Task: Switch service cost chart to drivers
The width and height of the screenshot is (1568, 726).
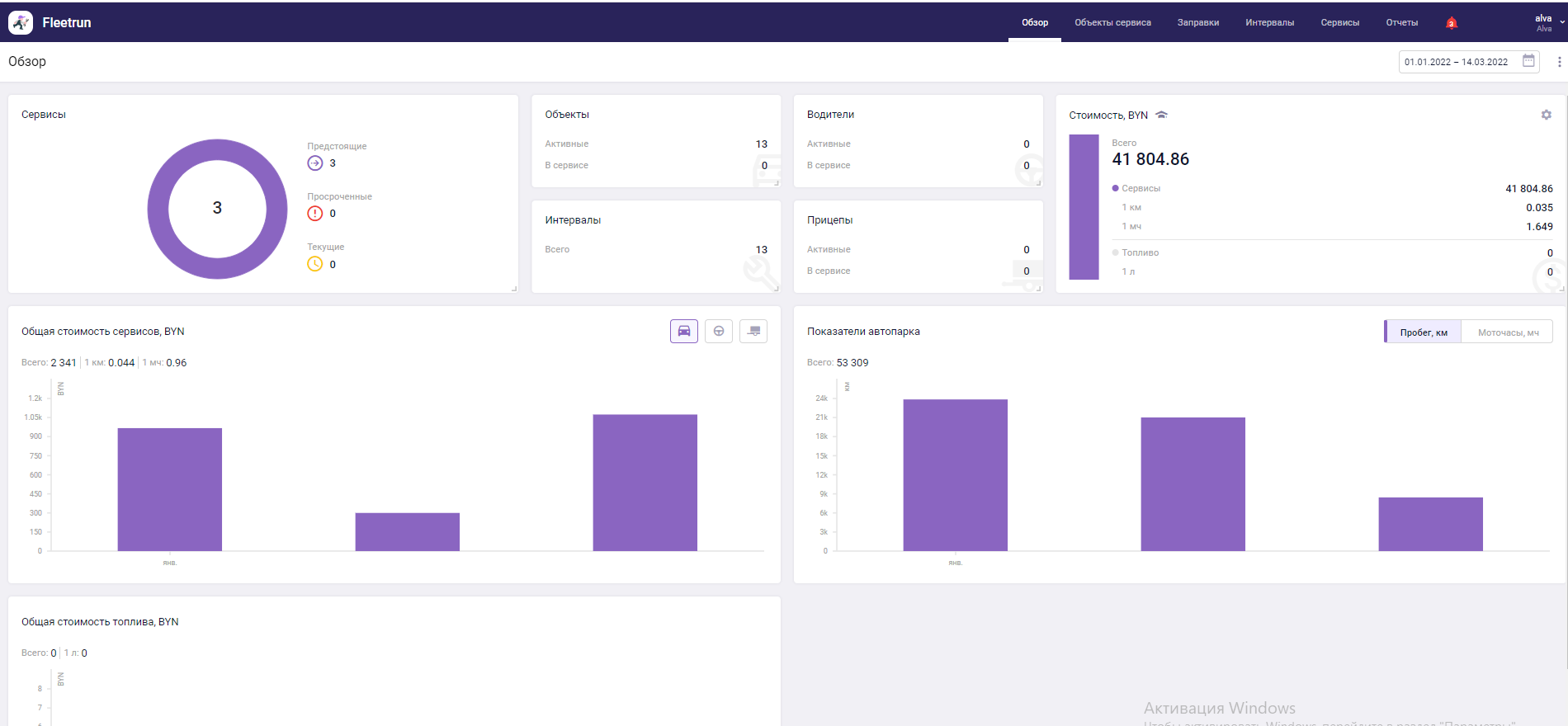Action: 719,331
